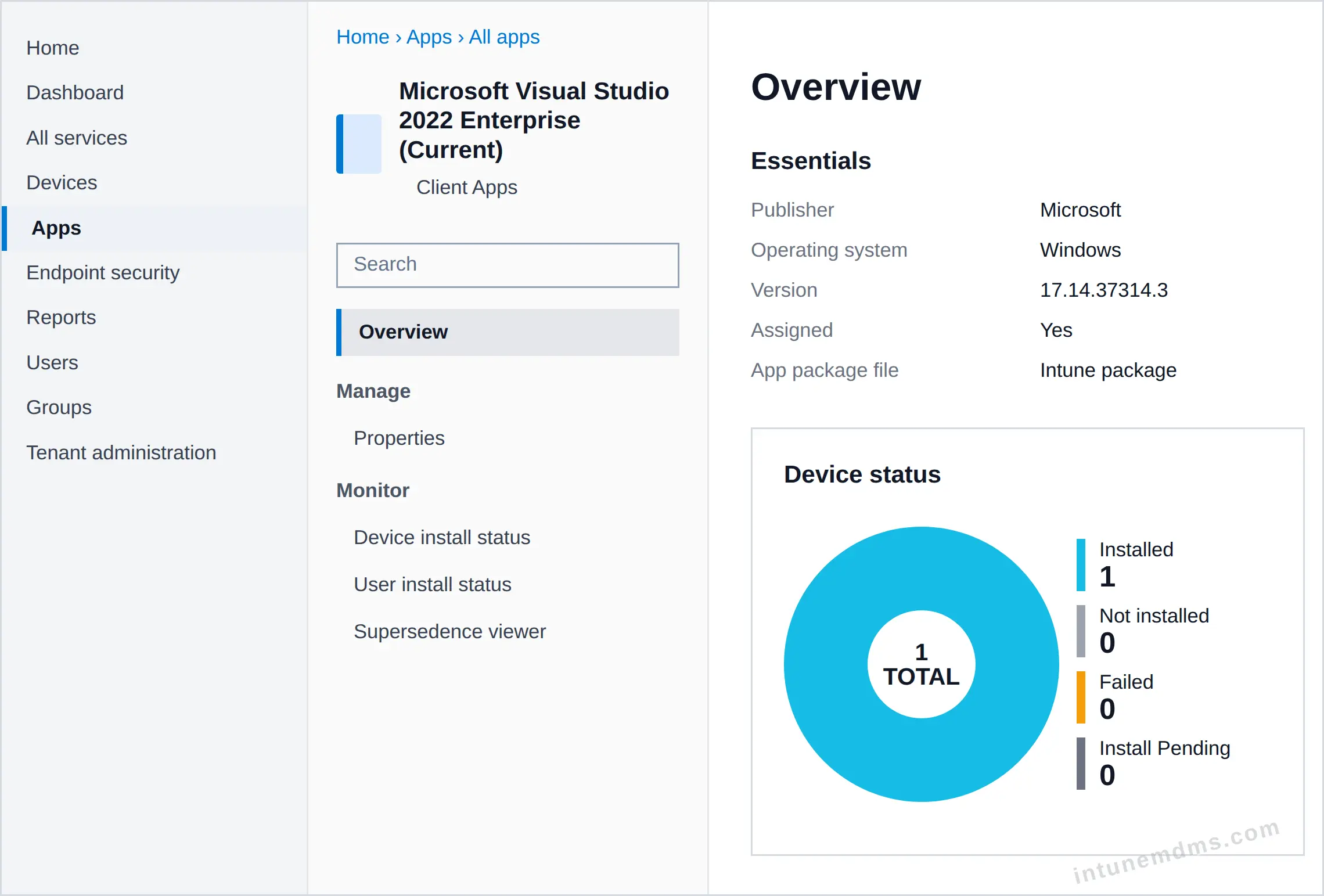
Task: Open Supersedence viewer
Action: pyautogui.click(x=450, y=631)
